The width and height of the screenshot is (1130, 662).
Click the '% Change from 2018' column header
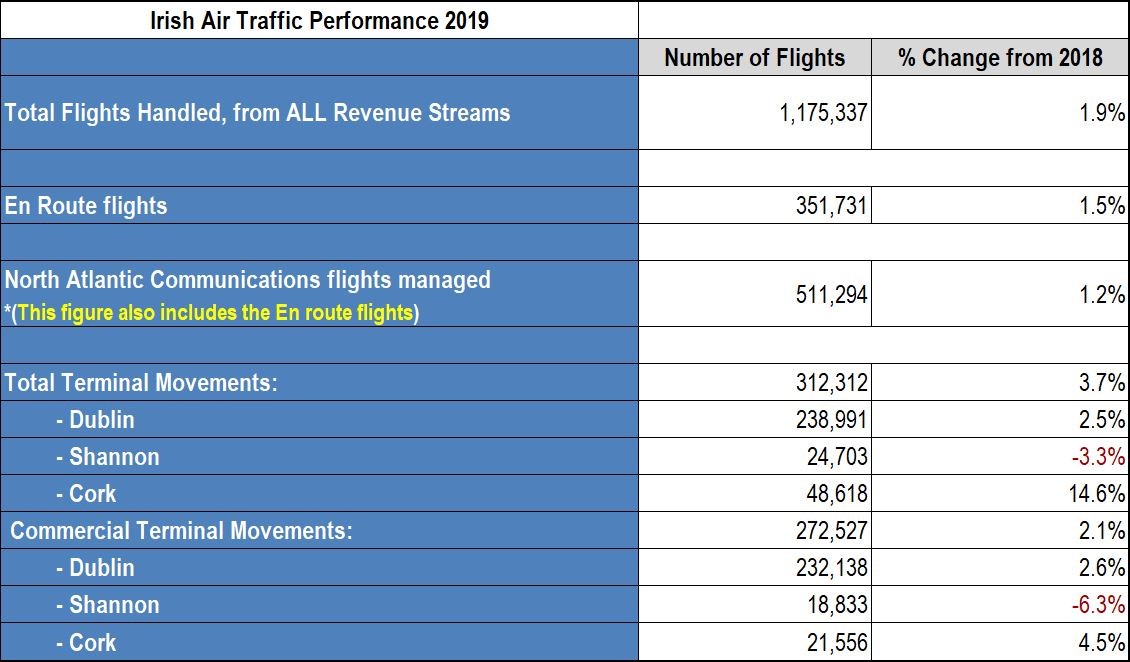1000,57
